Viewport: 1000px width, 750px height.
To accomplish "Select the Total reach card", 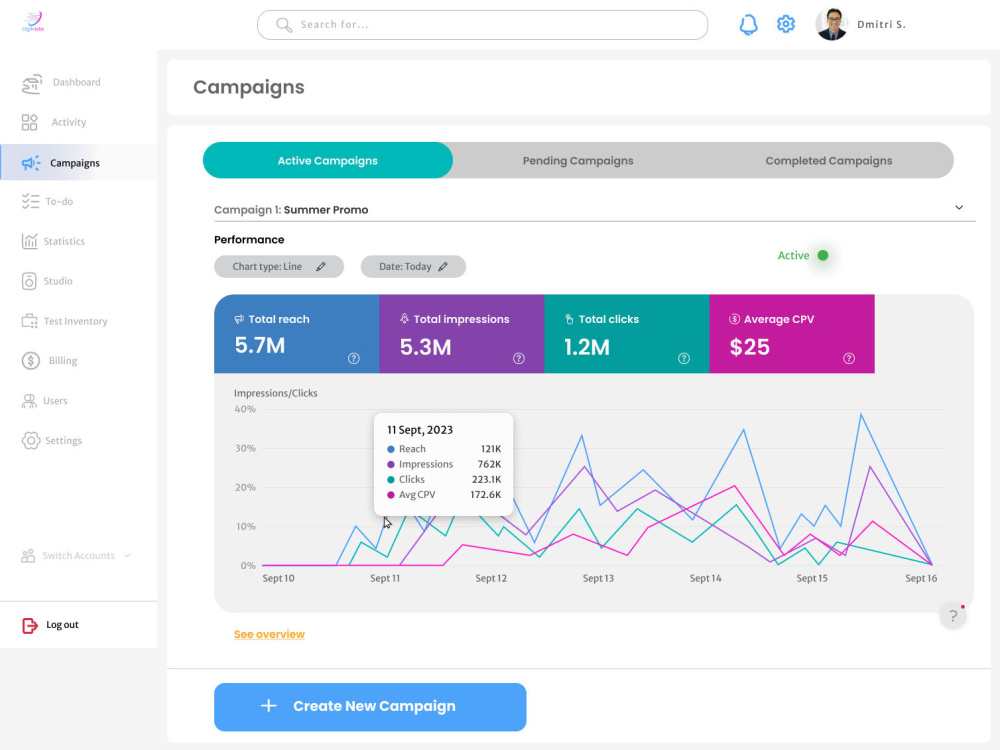I will [297, 334].
